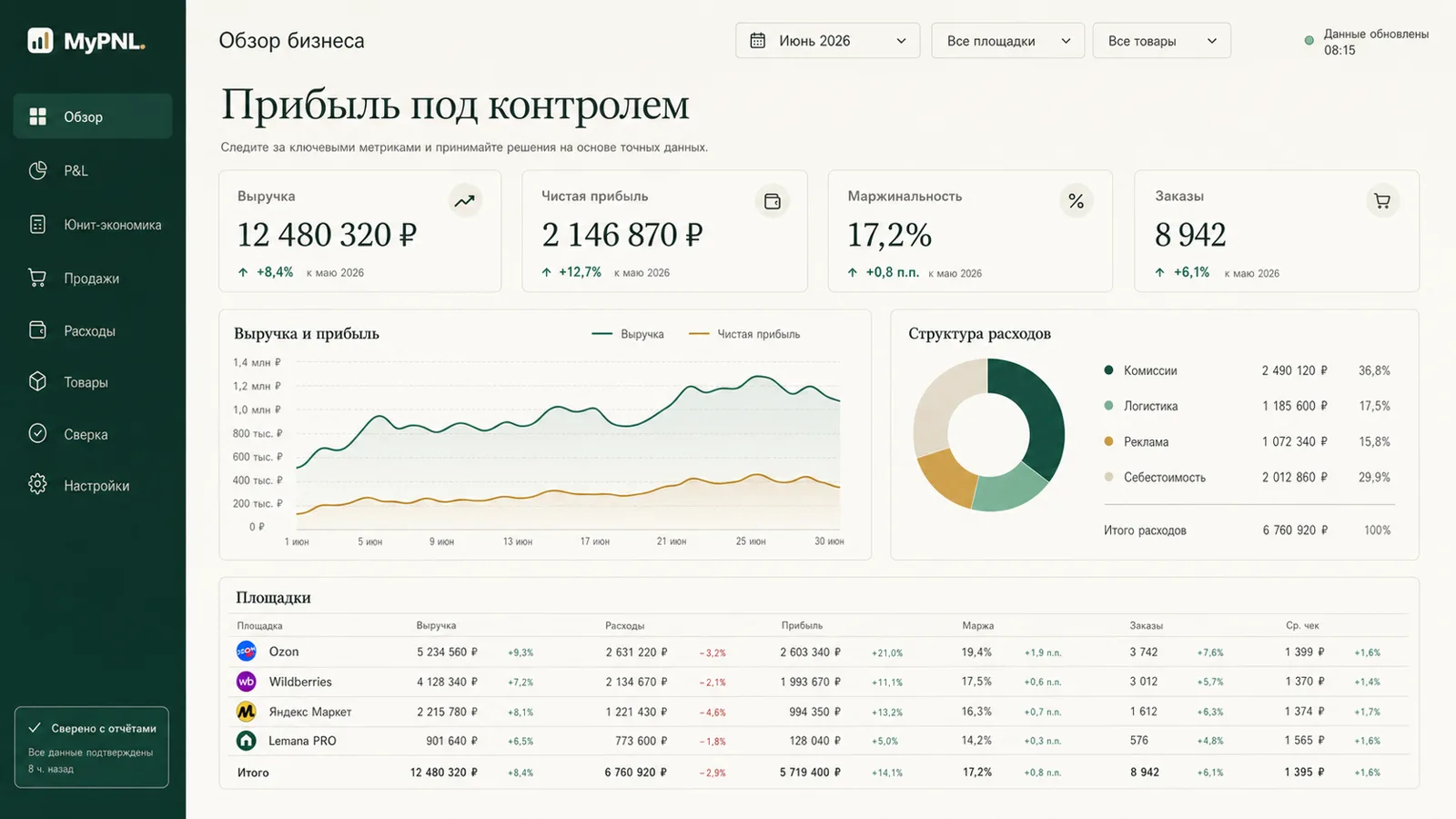Viewport: 1456px width, 819px height.
Task: Click the Lemana PRO logo icon
Action: click(x=247, y=741)
